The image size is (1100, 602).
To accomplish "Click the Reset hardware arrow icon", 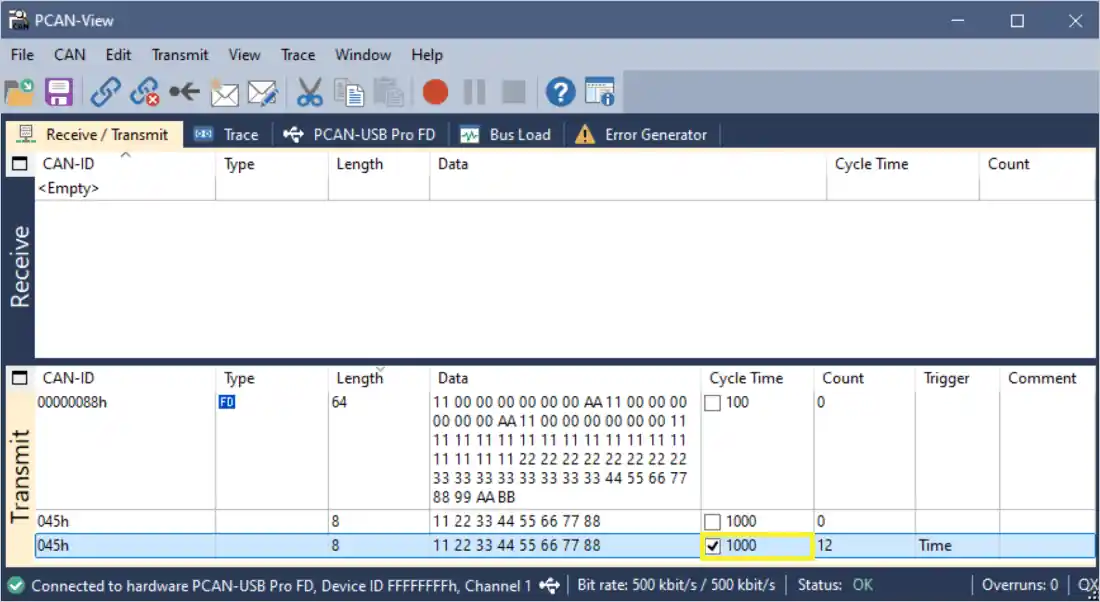I will 185,92.
